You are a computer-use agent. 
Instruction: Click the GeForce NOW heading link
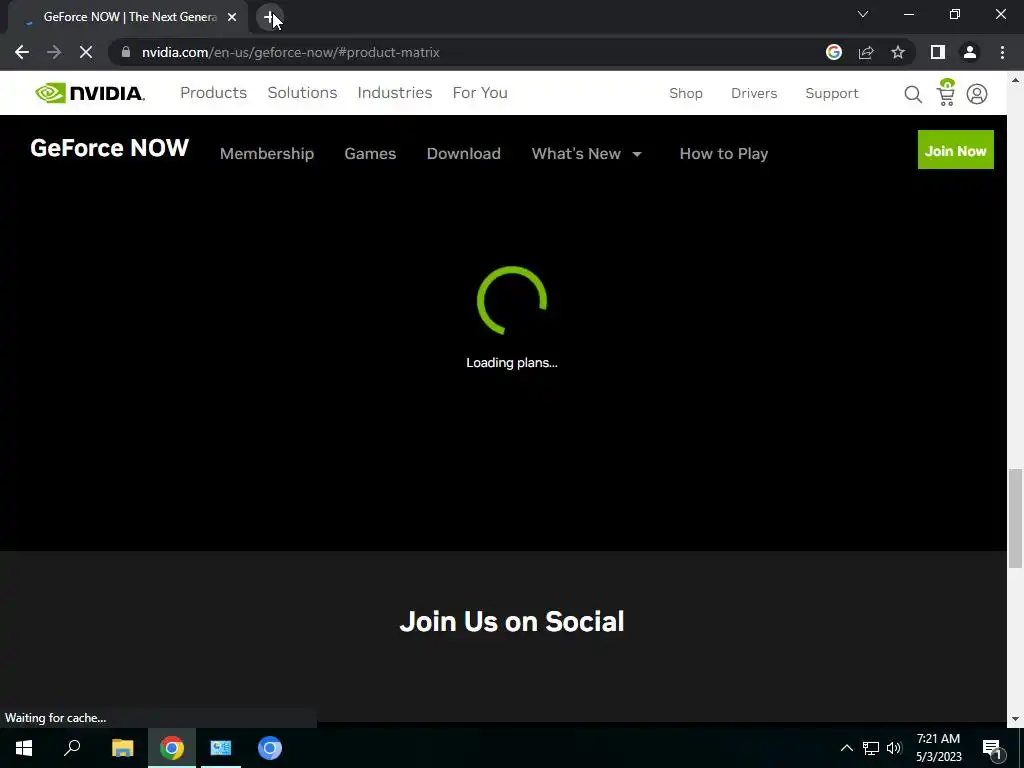pos(110,148)
